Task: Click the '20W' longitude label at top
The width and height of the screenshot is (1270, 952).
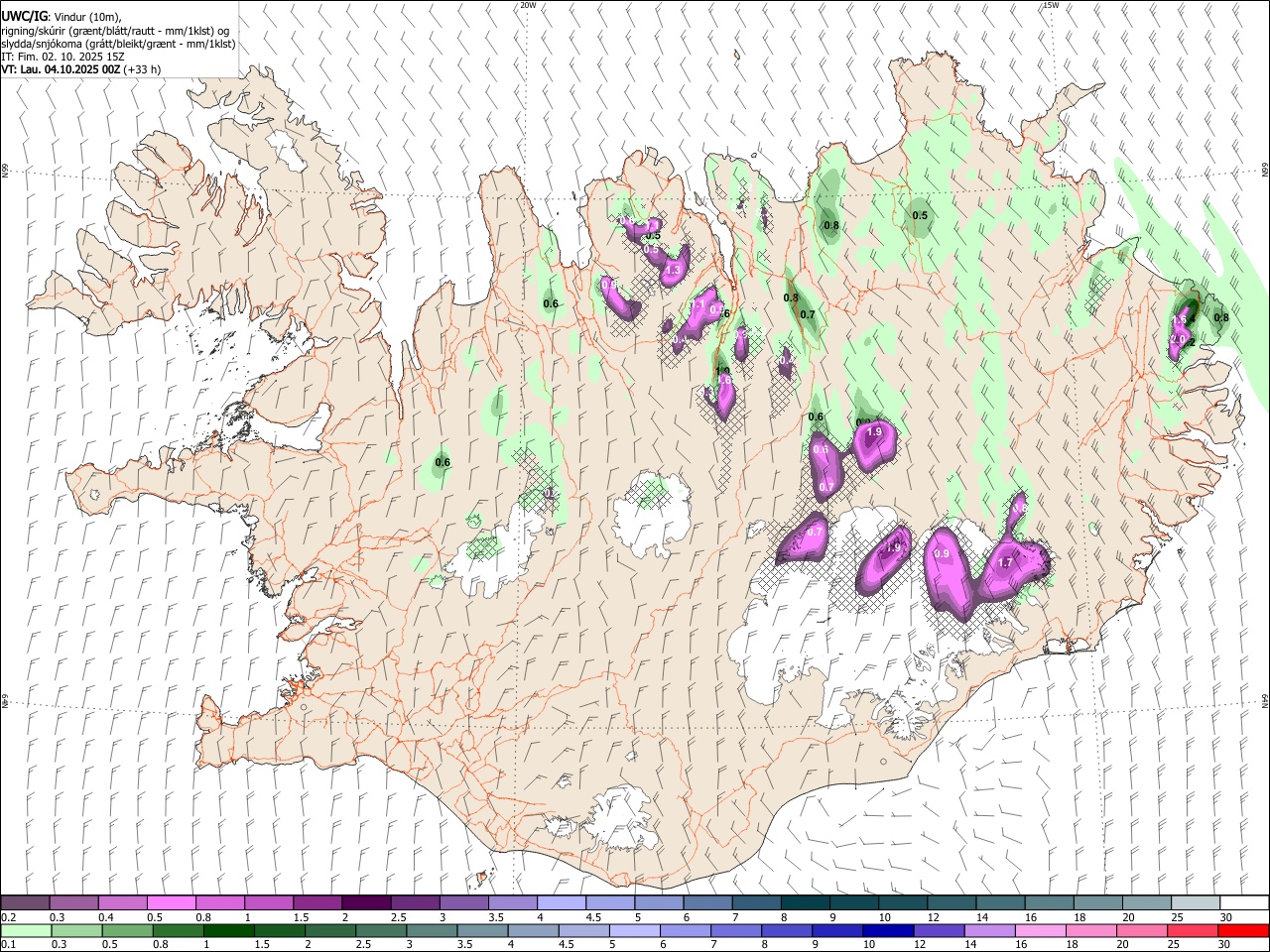Action: click(x=528, y=5)
